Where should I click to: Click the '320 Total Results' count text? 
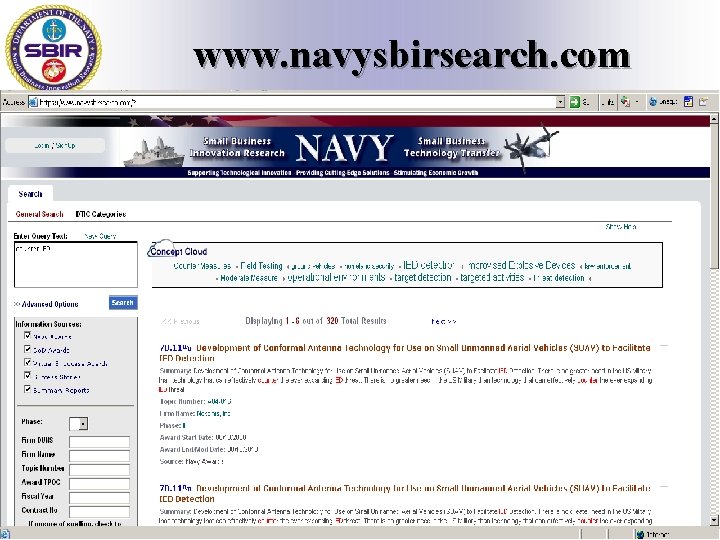pyautogui.click(x=356, y=321)
